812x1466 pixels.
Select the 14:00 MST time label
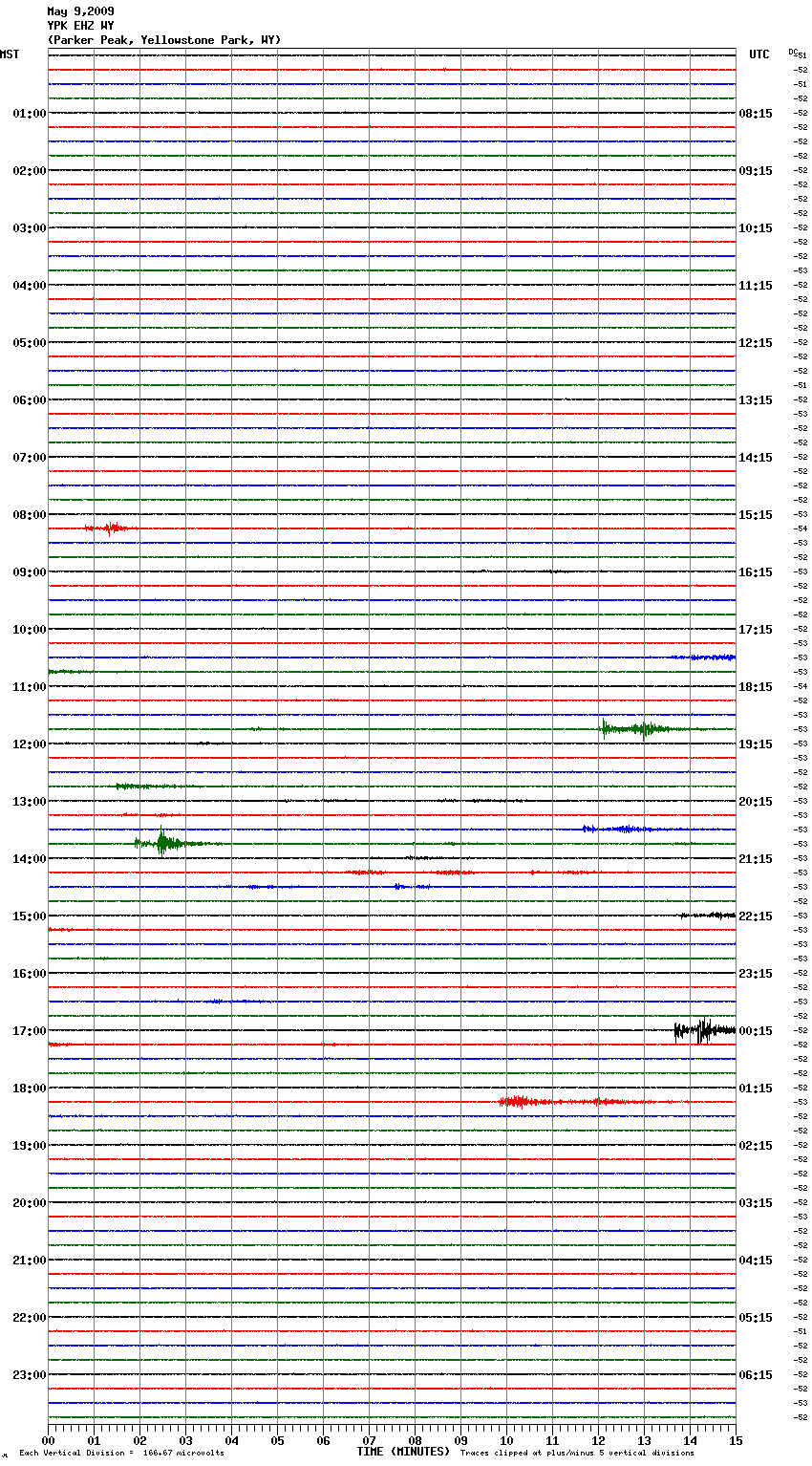[30, 859]
